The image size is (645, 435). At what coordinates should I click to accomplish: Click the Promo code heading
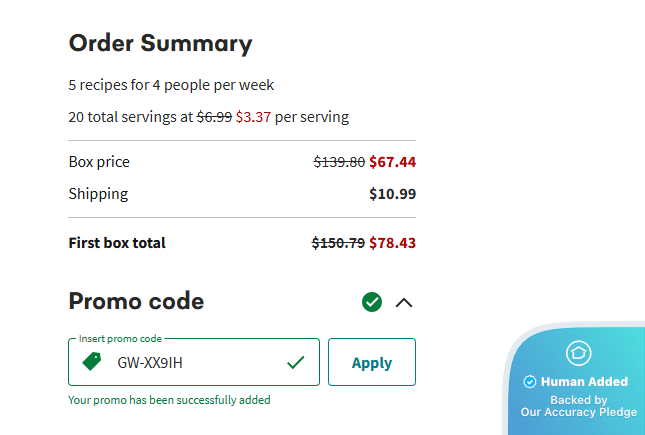136,301
